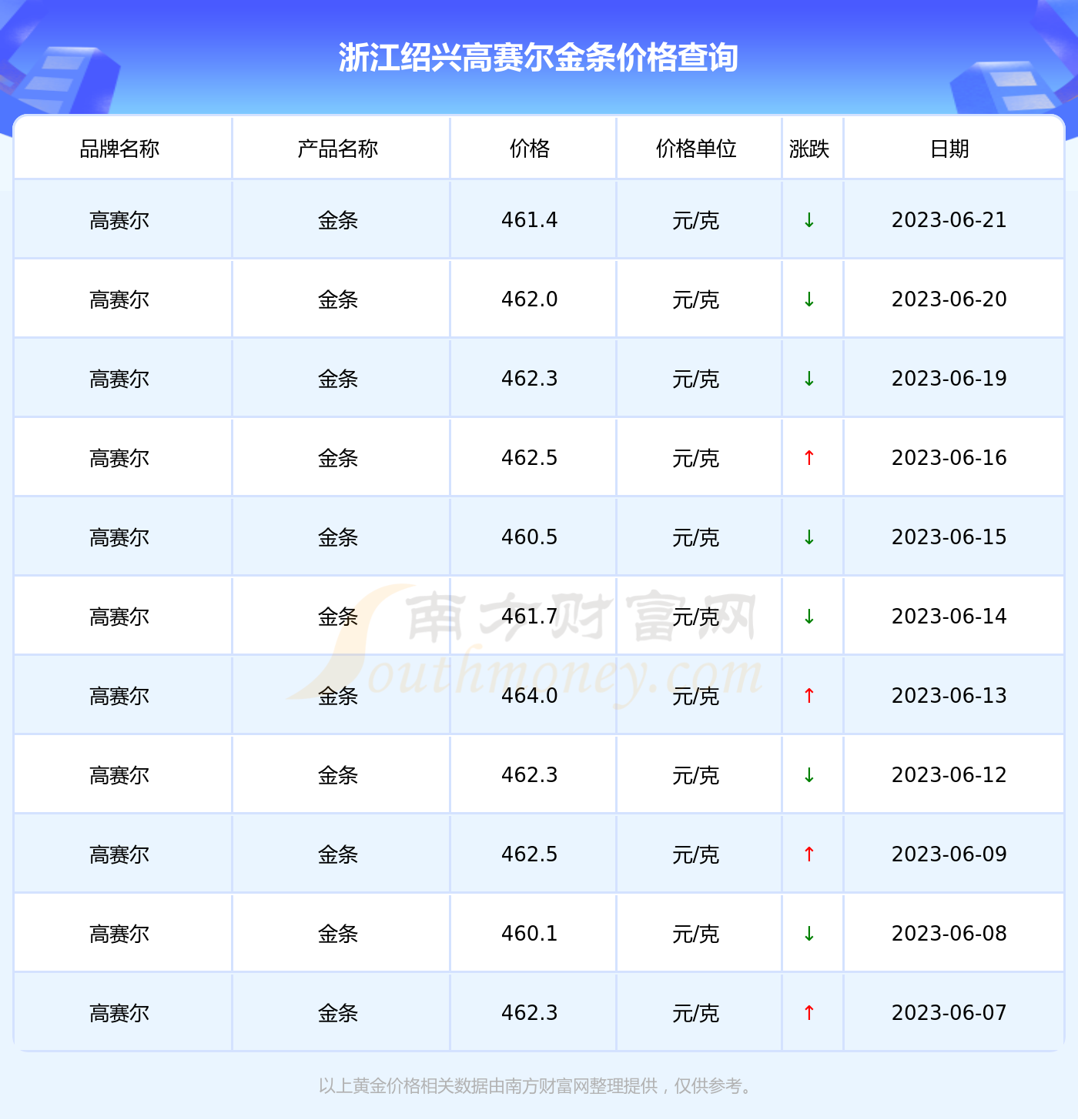The height and width of the screenshot is (1120, 1078).
Task: Click the date 2023-06-19
Action: [x=949, y=379]
